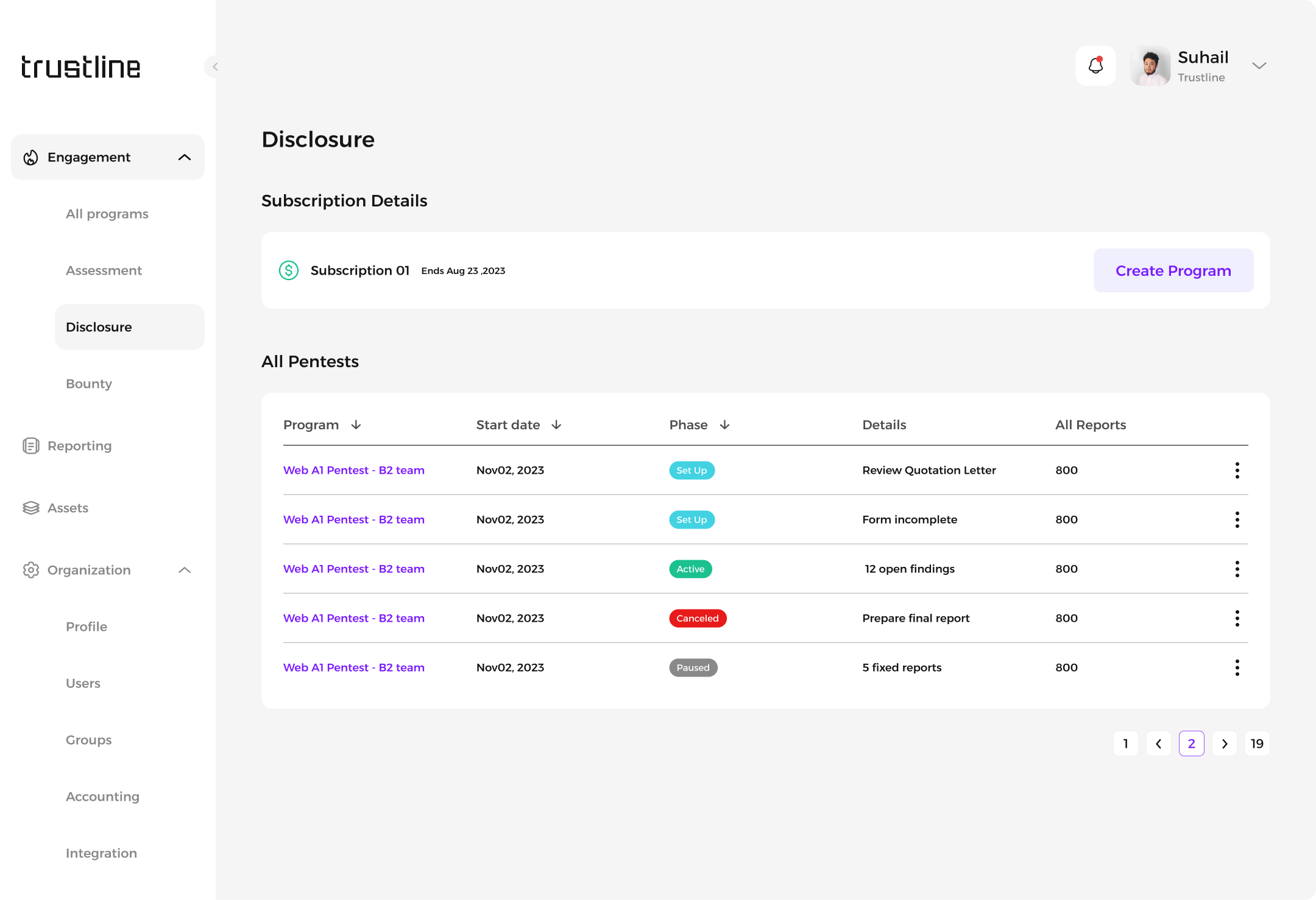The width and height of the screenshot is (1316, 900).
Task: Open kebab menu for Paused pentest row
Action: pos(1237,667)
